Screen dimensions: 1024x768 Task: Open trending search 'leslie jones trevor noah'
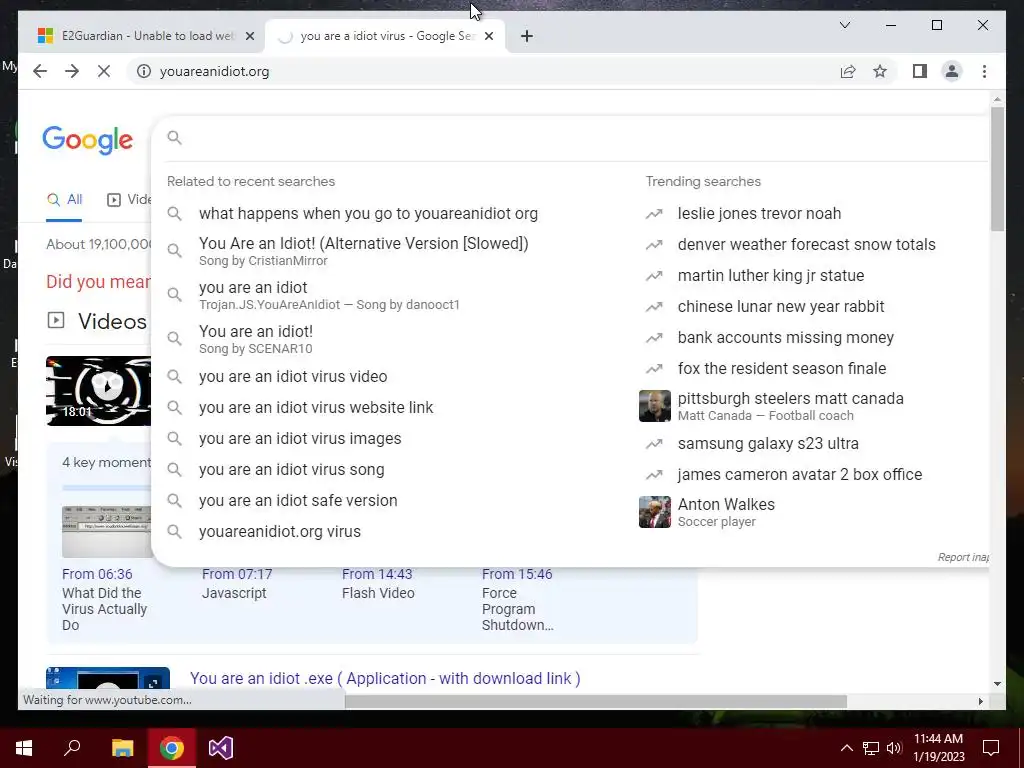[759, 214]
